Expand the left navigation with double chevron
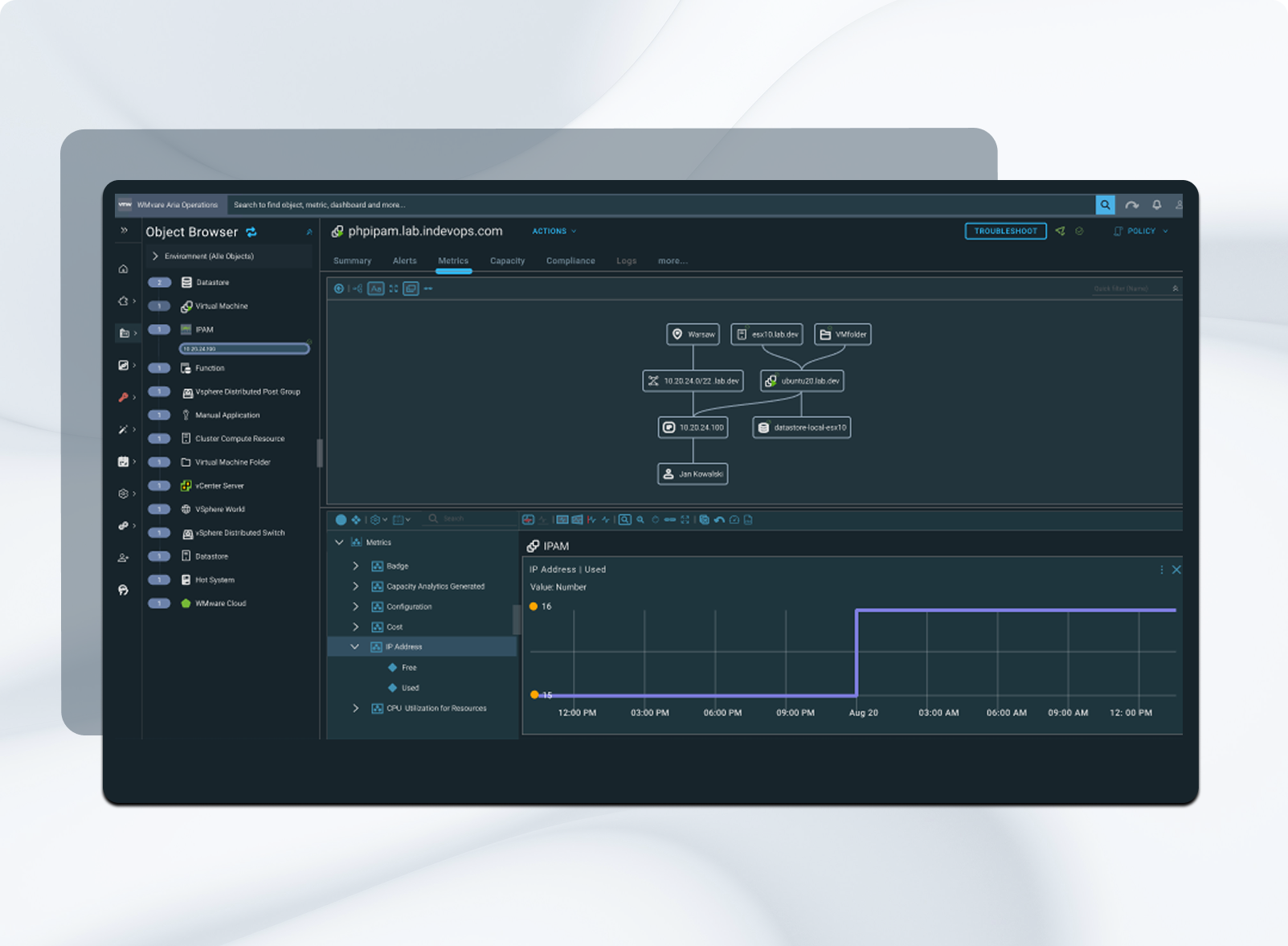Viewport: 1288px width, 946px height. tap(124, 231)
